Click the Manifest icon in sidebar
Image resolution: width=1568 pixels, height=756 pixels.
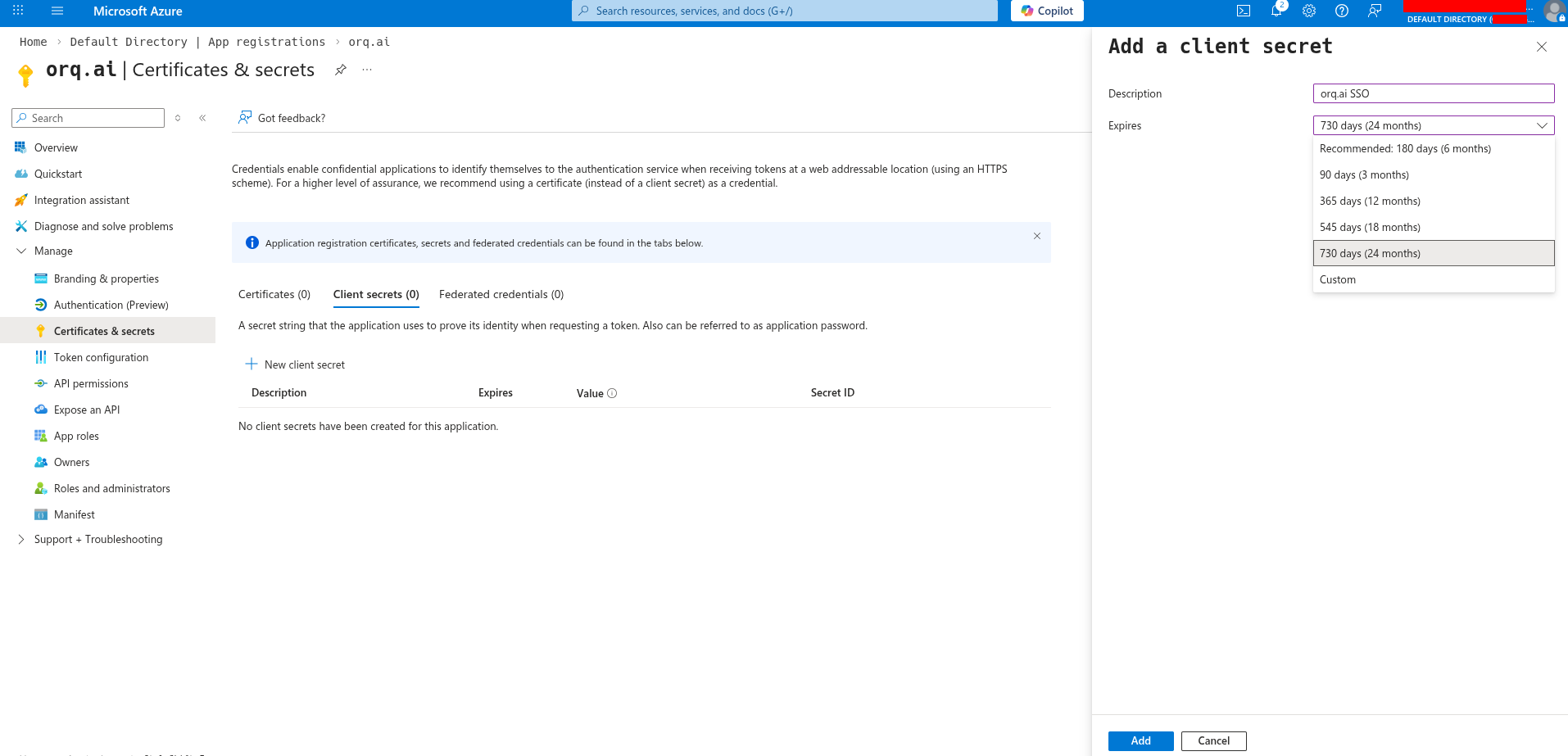coord(40,514)
